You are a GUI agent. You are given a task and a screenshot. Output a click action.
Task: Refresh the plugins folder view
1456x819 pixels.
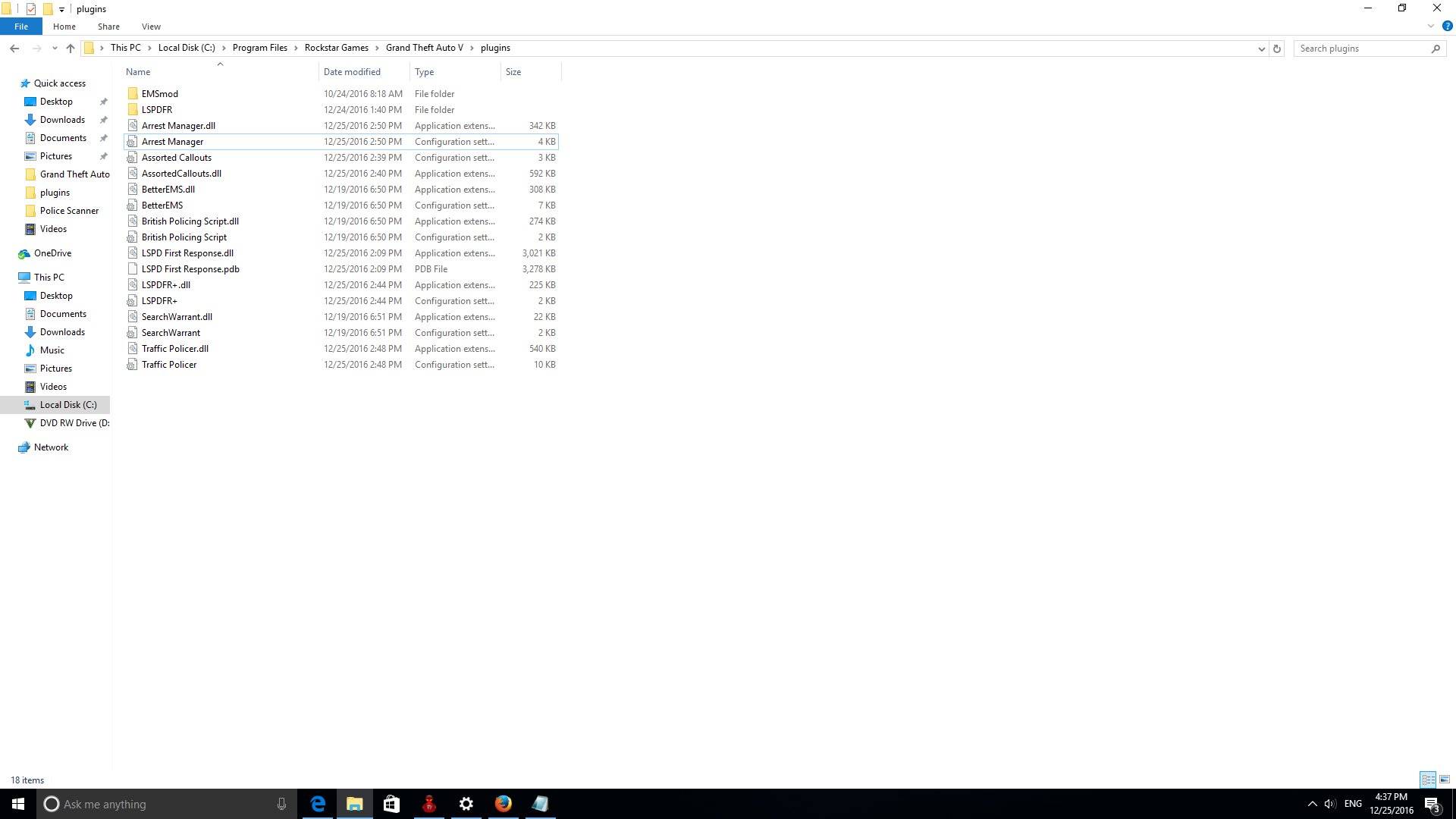tap(1277, 49)
